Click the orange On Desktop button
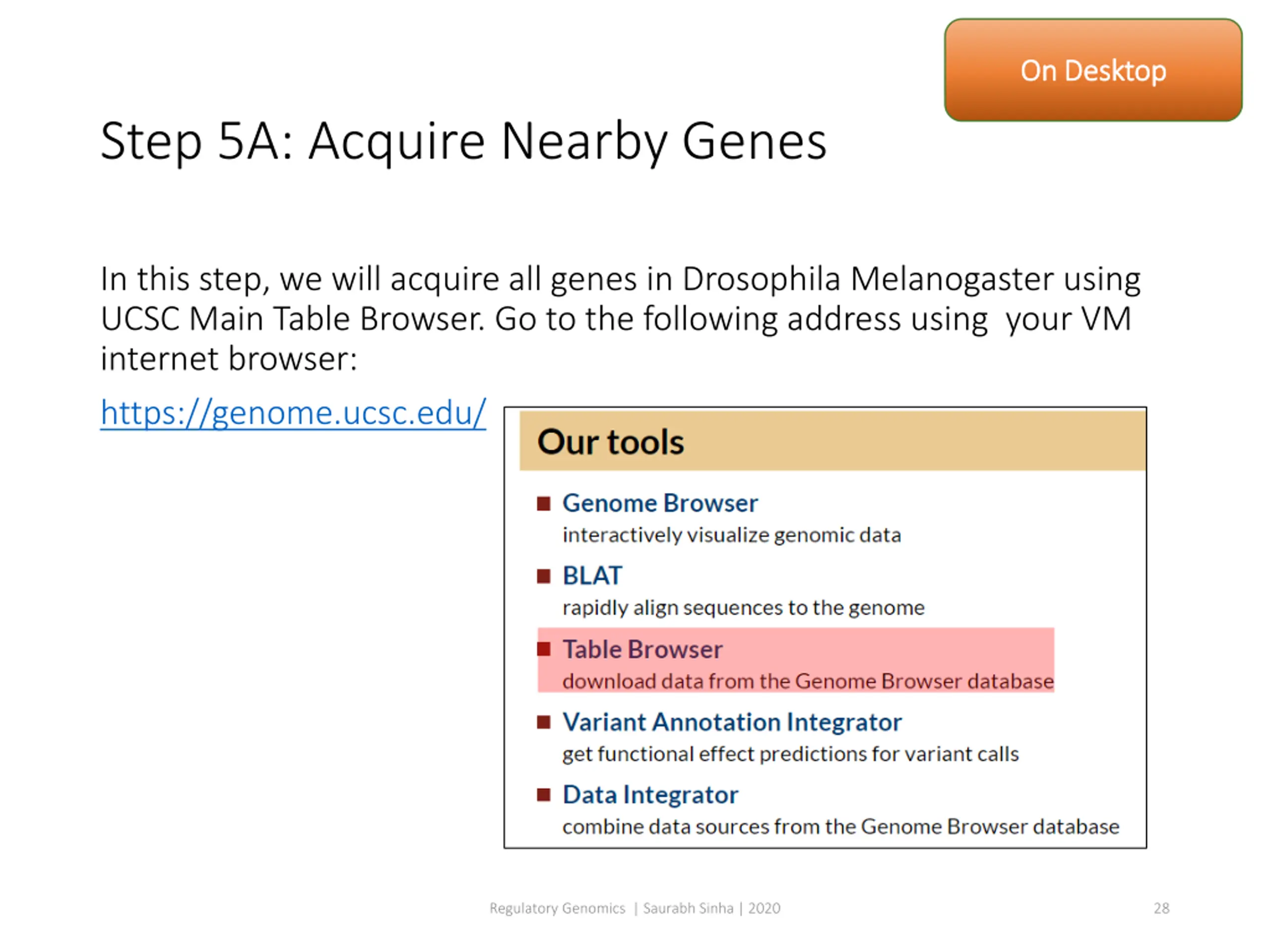 tap(1093, 69)
